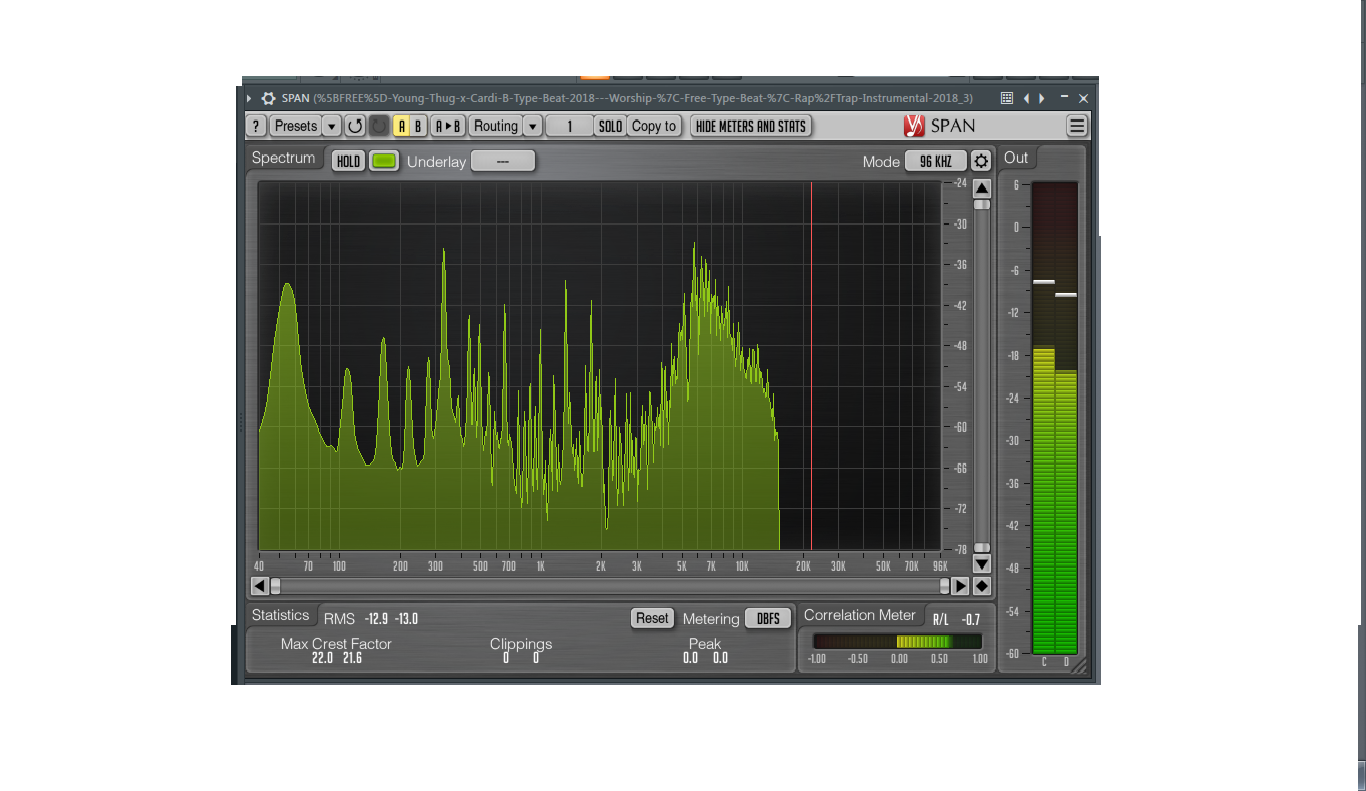Open the Presets list

(295, 126)
